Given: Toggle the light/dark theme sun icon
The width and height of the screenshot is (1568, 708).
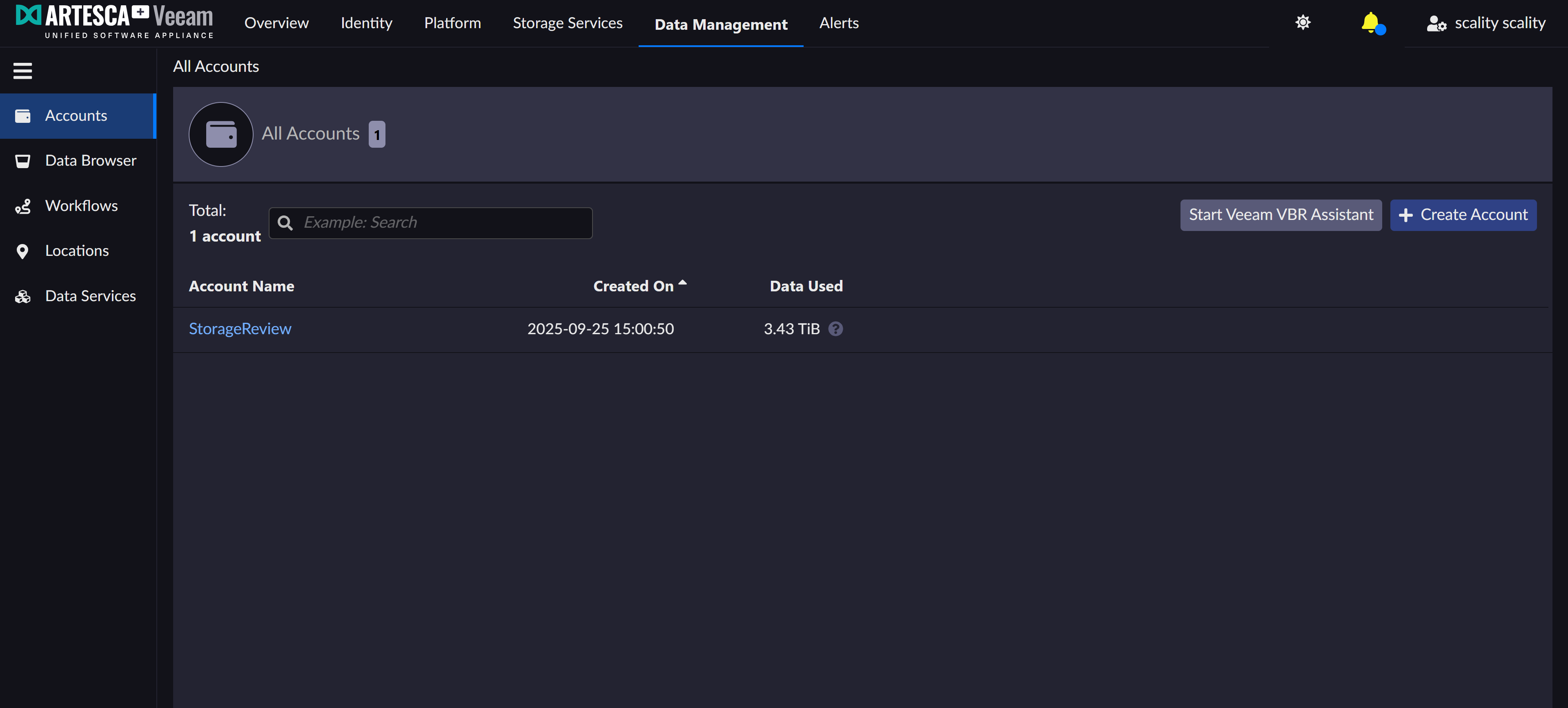Looking at the screenshot, I should click(x=1303, y=23).
